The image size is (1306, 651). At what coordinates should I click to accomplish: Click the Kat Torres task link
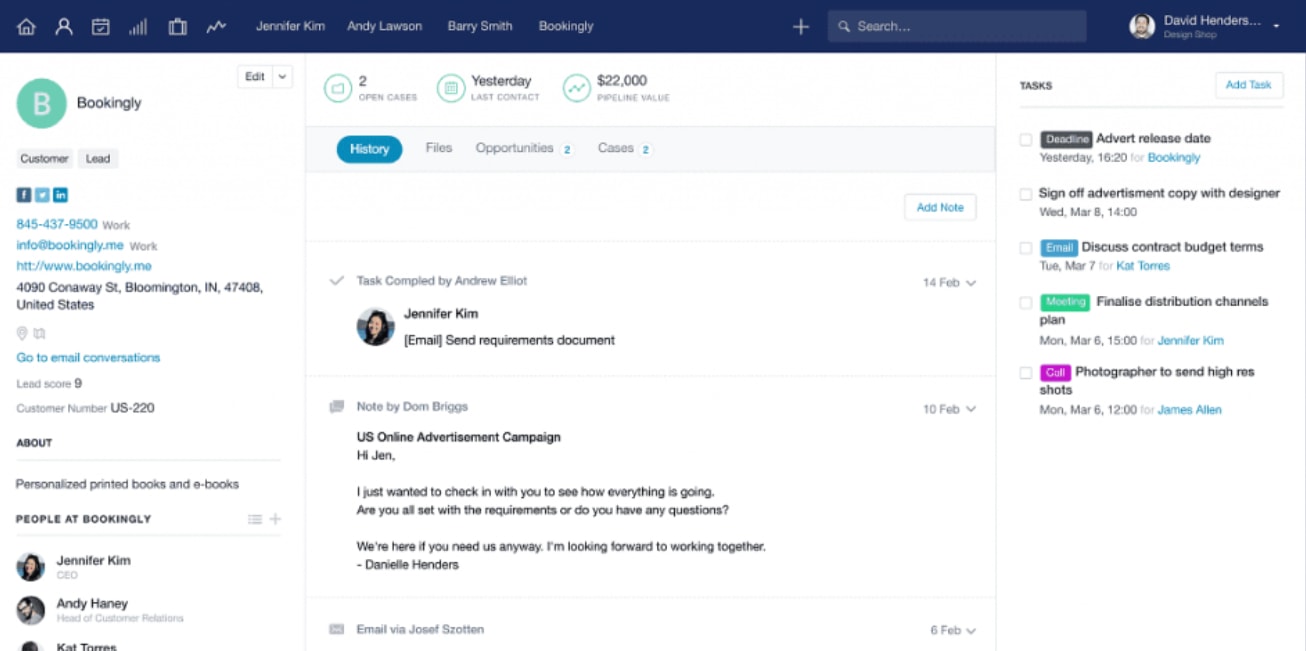1142,266
